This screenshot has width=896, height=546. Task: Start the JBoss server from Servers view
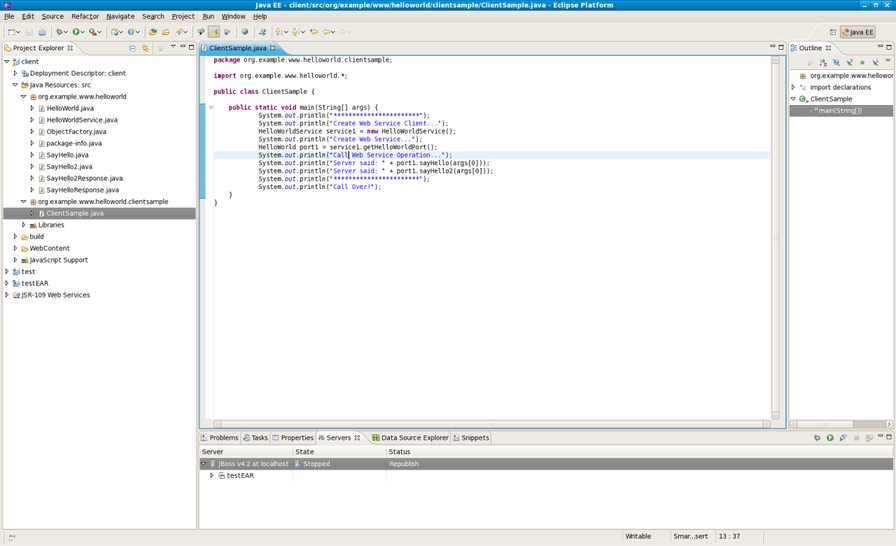pos(830,438)
